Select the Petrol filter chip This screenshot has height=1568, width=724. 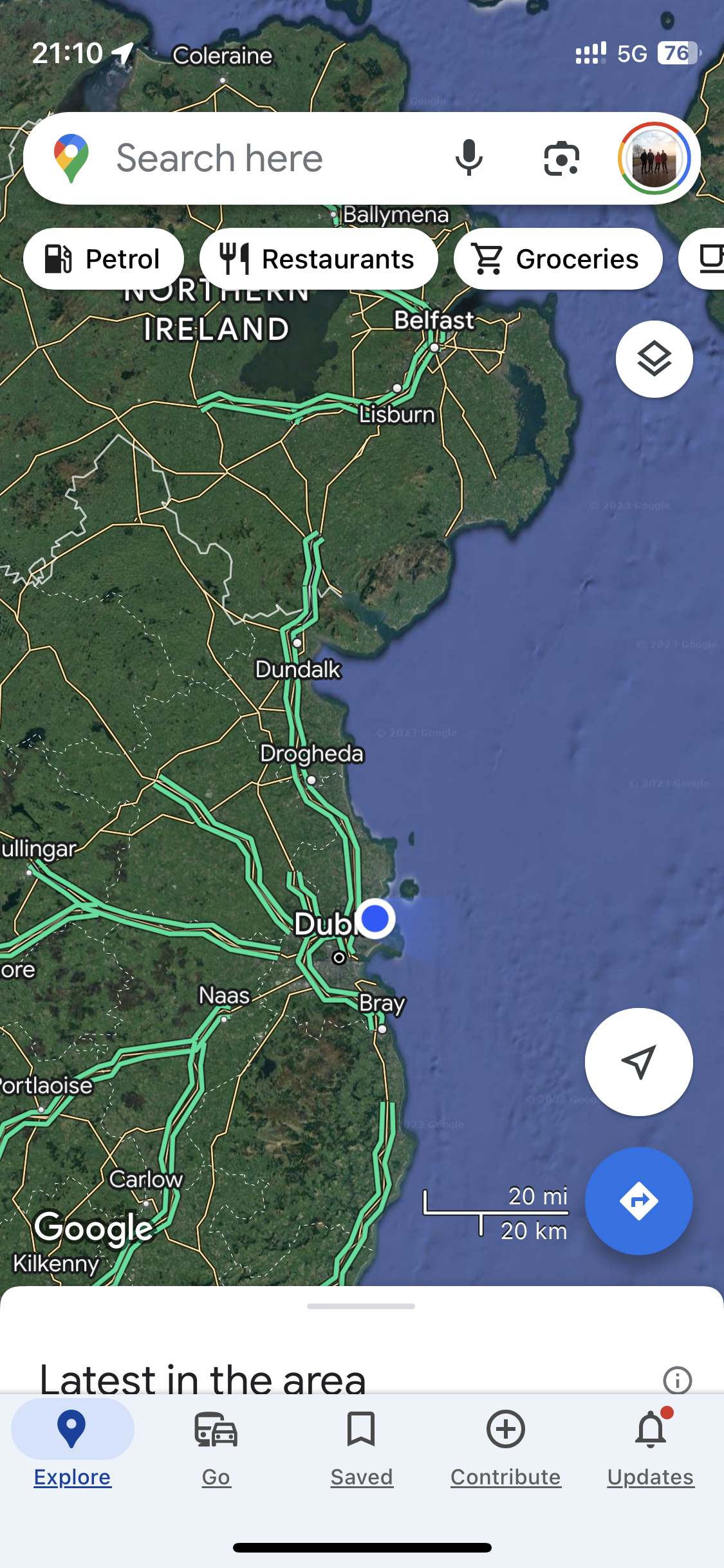click(104, 259)
